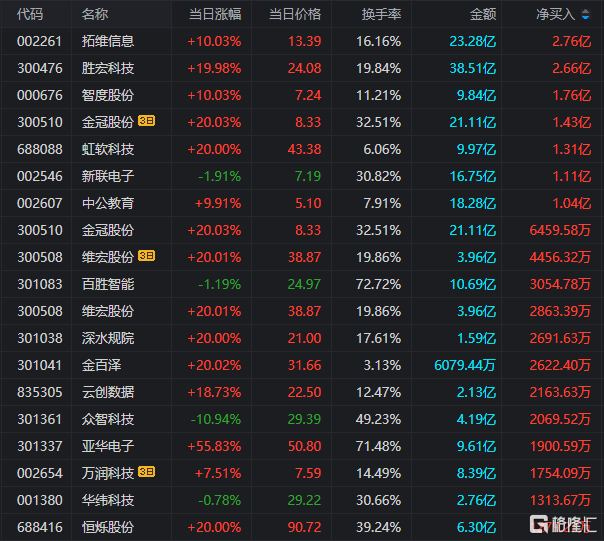Click amount 23.28亿 for 拓维信息
Screen dimensions: 604x541
coord(473,41)
